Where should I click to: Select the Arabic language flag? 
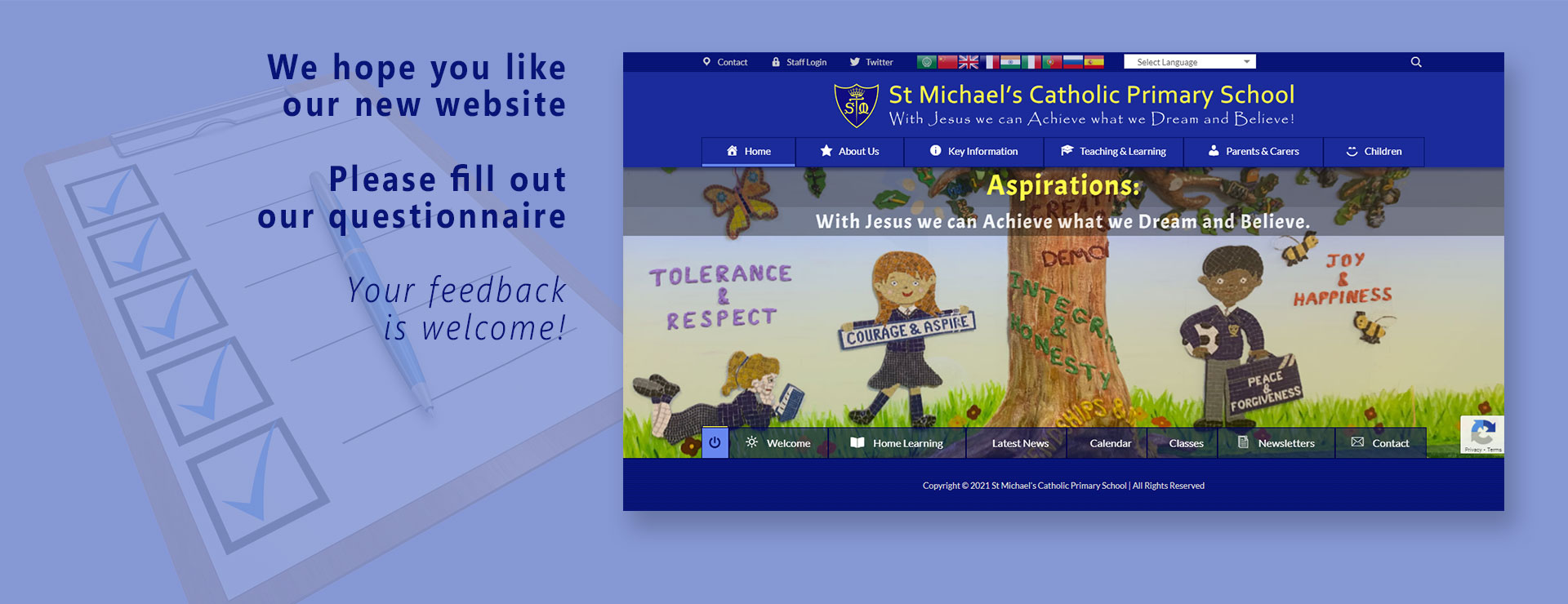click(x=926, y=62)
